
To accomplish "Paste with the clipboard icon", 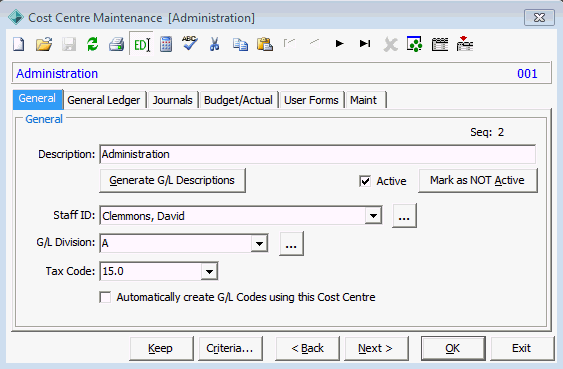I will point(265,45).
